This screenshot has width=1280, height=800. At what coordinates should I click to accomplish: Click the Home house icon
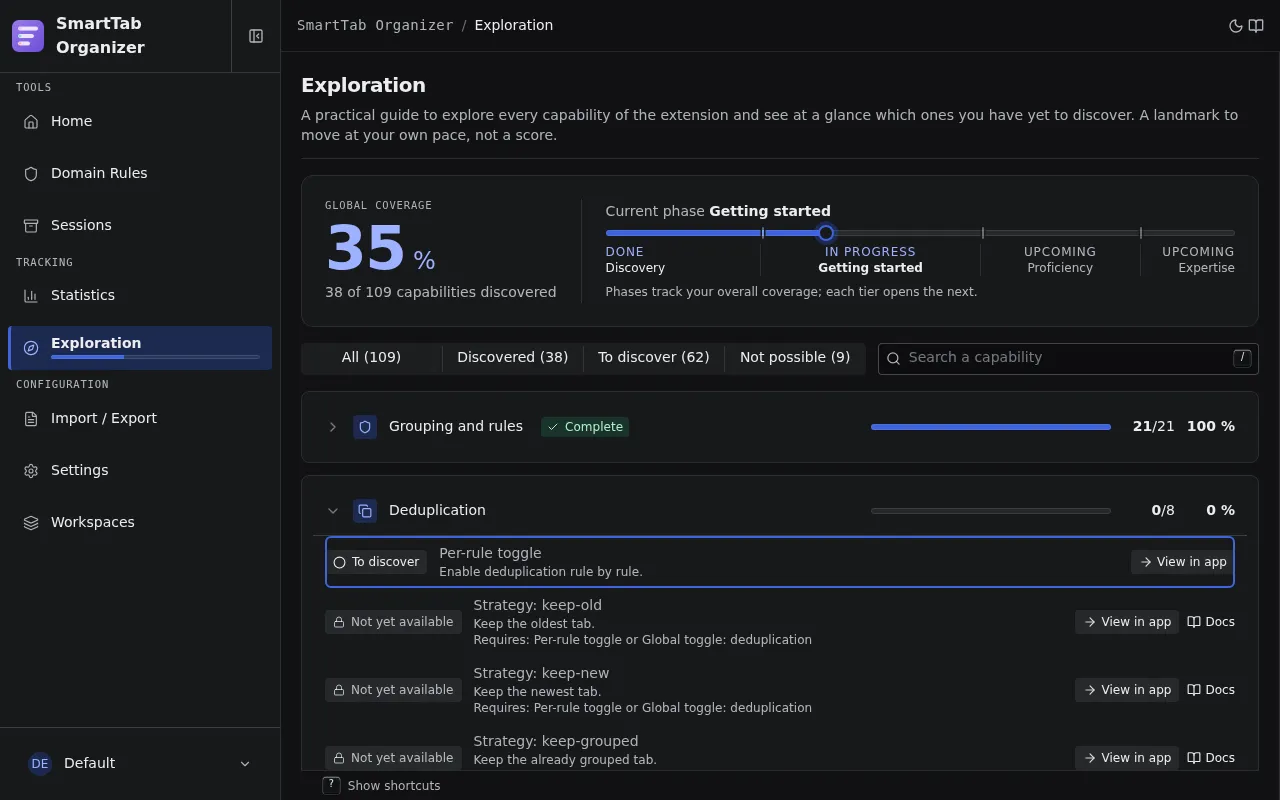(31, 122)
